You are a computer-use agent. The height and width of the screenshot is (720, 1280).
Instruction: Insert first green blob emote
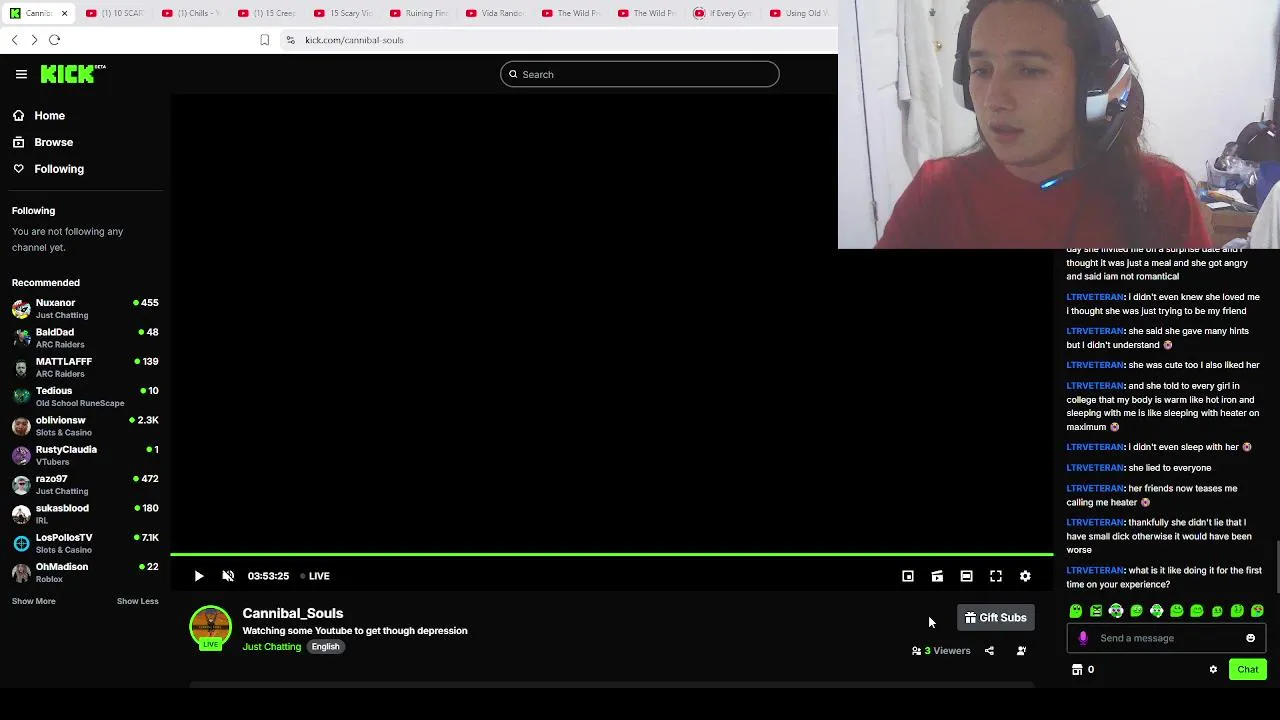tap(1076, 611)
